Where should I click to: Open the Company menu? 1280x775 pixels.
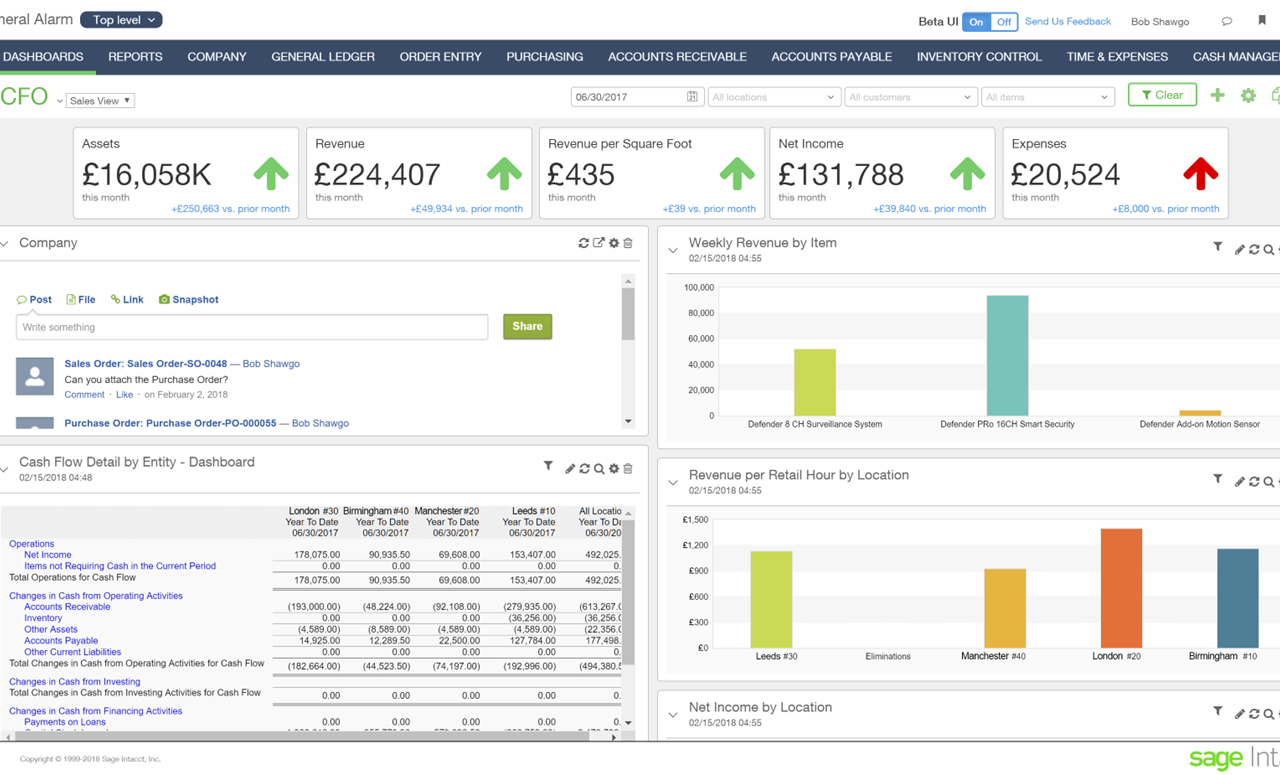point(217,57)
